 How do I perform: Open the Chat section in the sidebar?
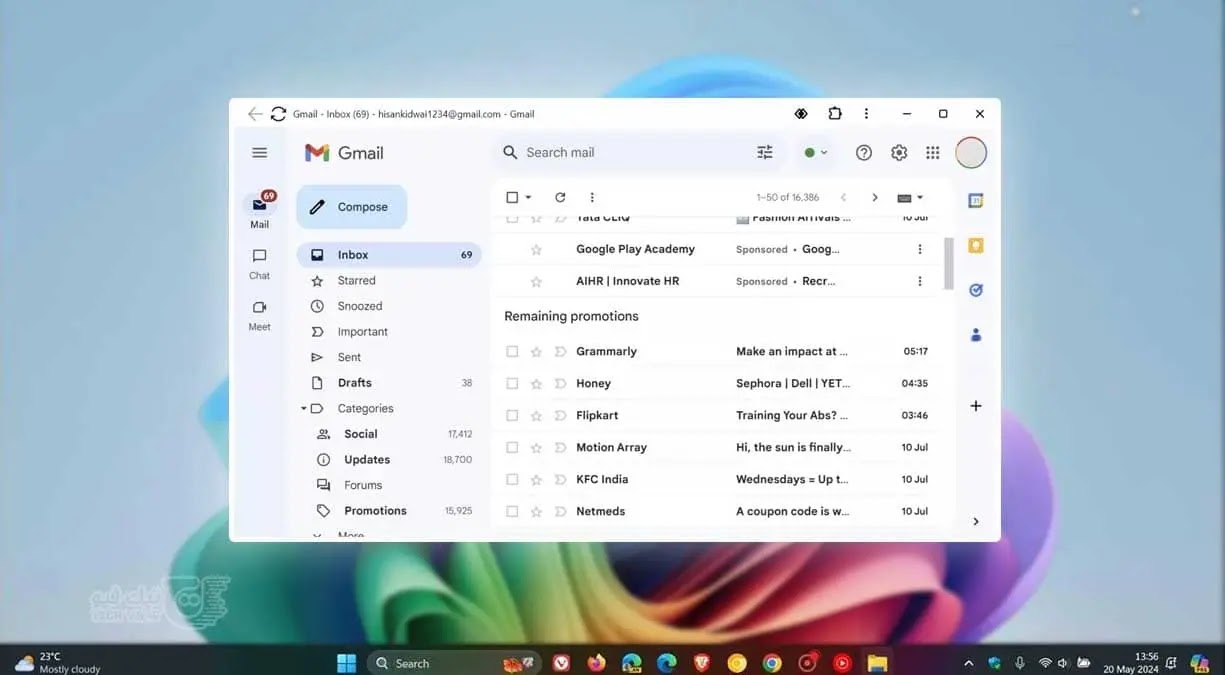(260, 264)
